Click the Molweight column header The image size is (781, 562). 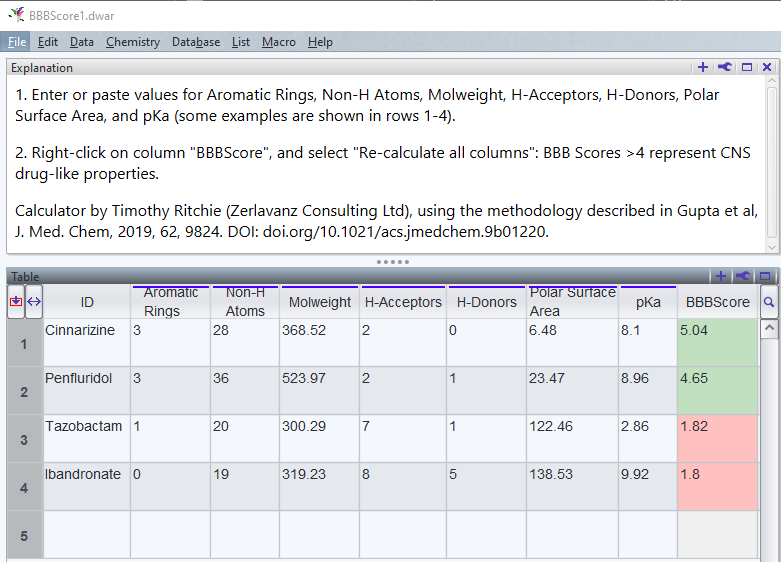(319, 302)
